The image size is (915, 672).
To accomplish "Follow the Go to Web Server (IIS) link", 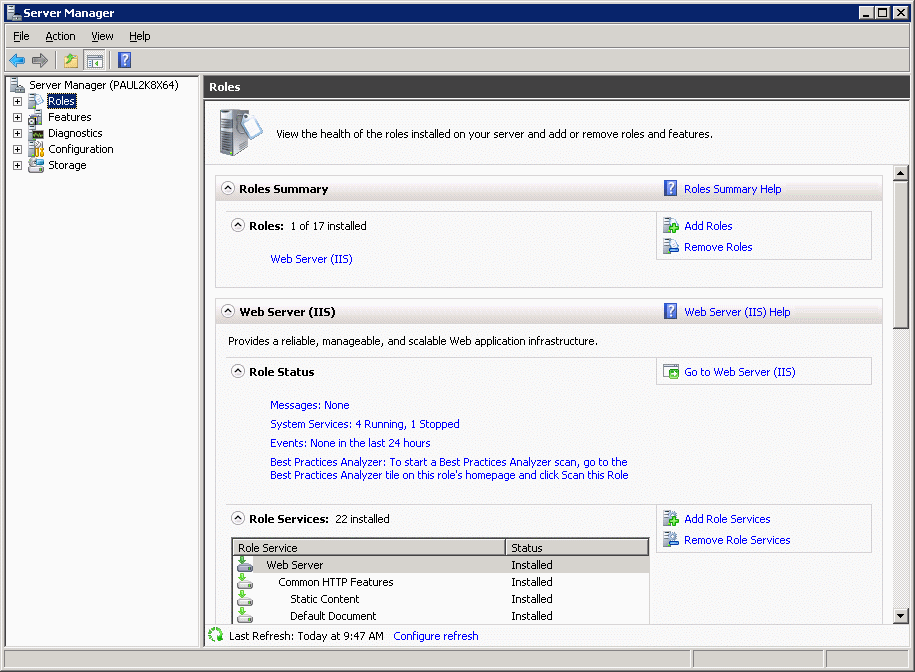I will [739, 372].
